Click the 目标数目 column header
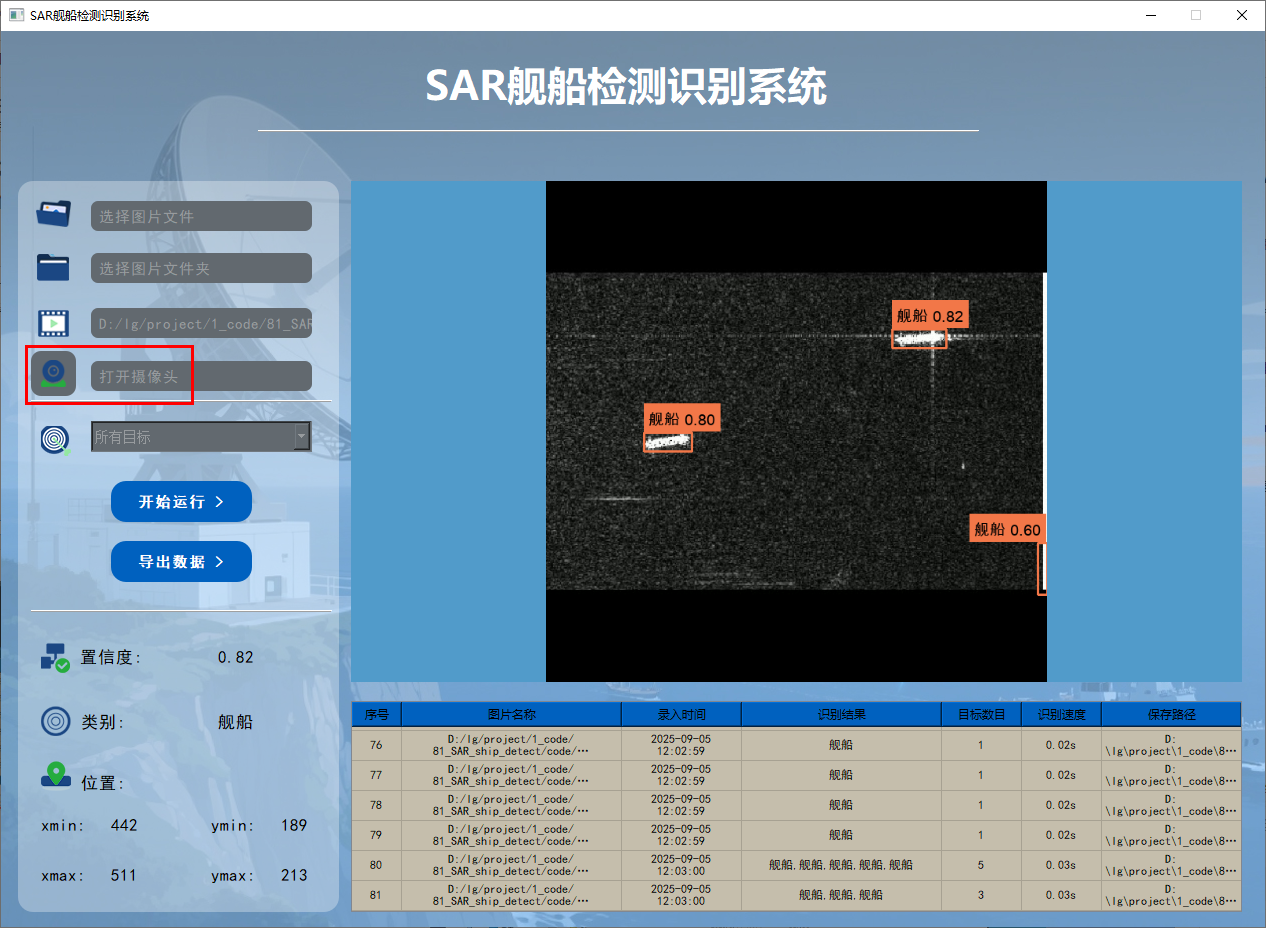Screen dimensions: 1266x928 click(x=981, y=714)
